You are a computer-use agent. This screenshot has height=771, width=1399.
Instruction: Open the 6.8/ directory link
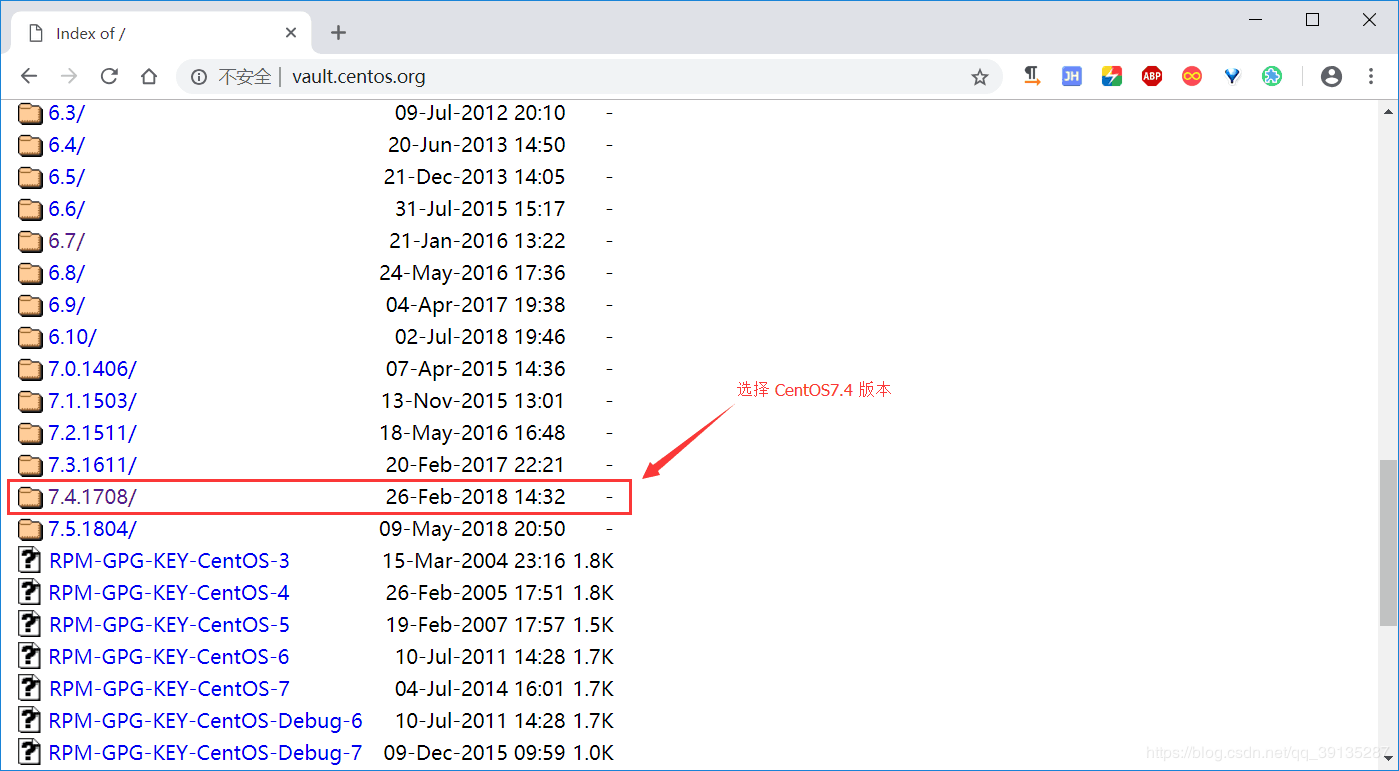(67, 273)
